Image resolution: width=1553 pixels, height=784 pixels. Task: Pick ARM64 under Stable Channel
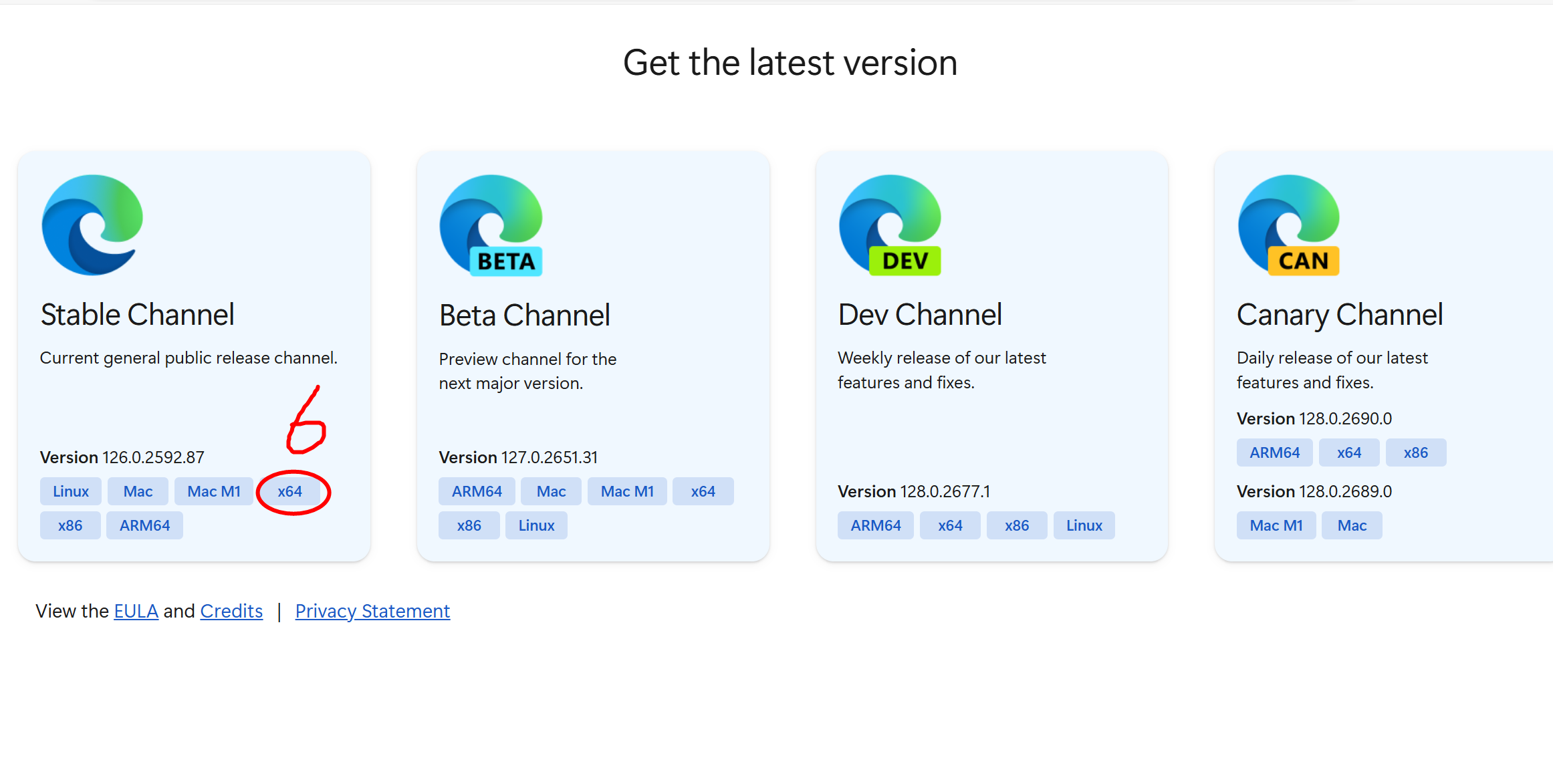tap(144, 525)
